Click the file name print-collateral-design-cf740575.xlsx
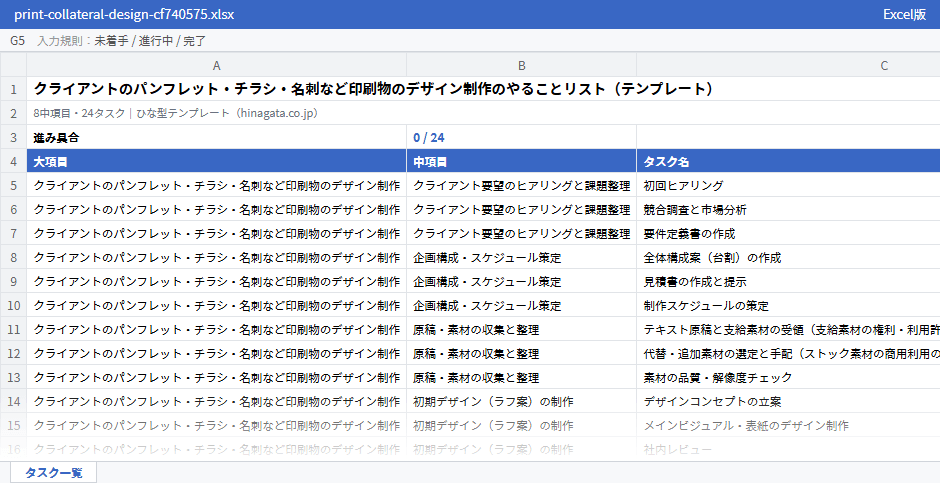Viewport: 940px width, 483px height. pos(124,14)
